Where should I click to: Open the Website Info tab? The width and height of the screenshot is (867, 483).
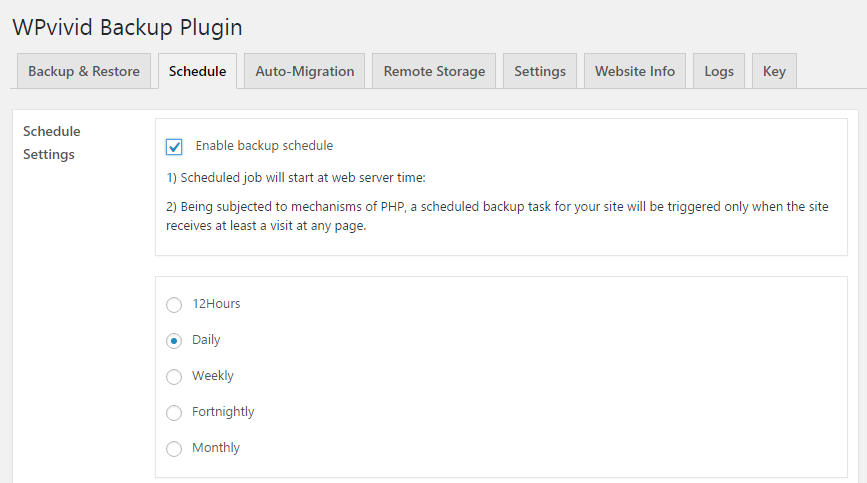coord(635,71)
